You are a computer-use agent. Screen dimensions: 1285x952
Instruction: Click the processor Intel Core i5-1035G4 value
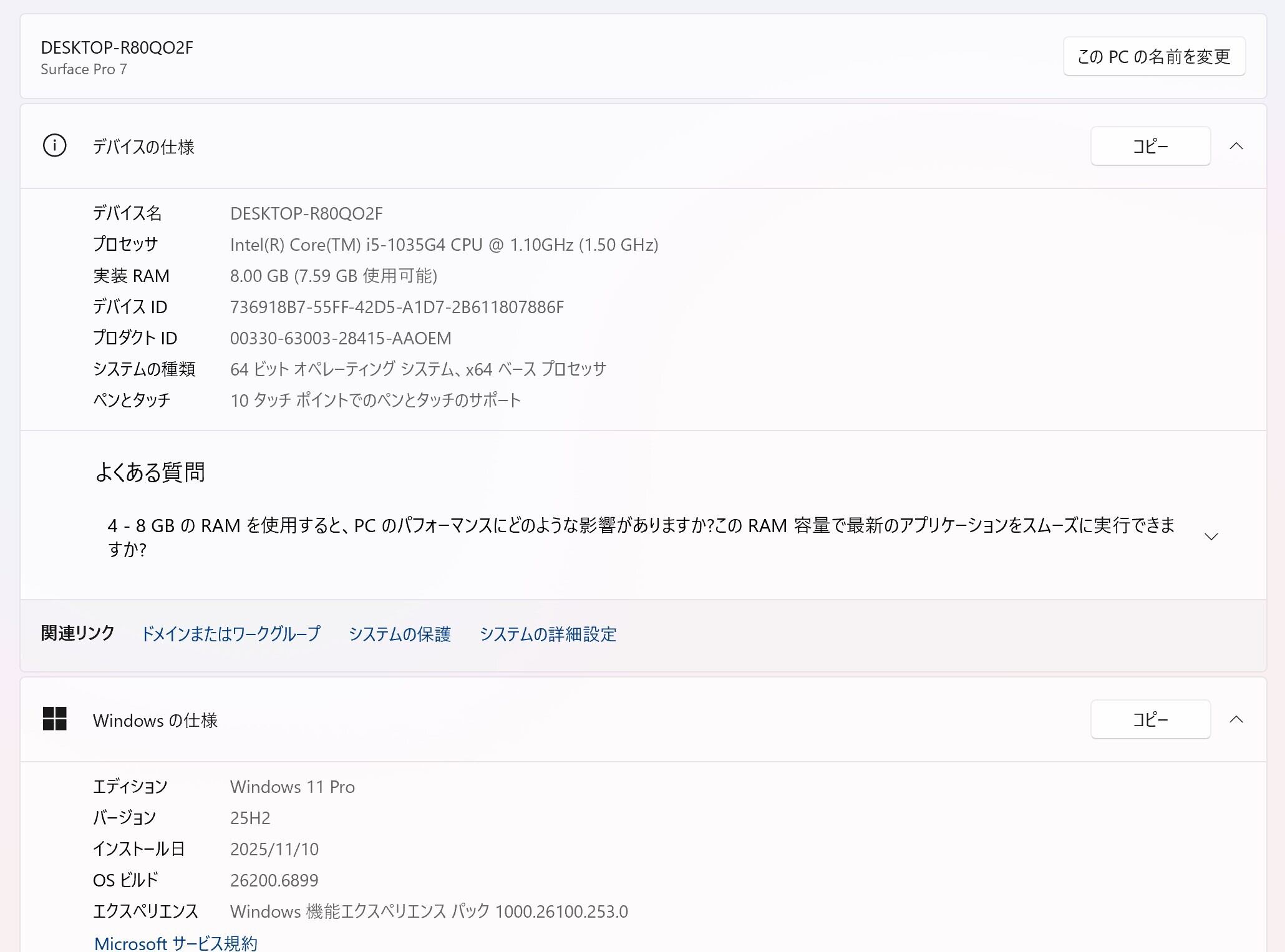[x=444, y=245]
